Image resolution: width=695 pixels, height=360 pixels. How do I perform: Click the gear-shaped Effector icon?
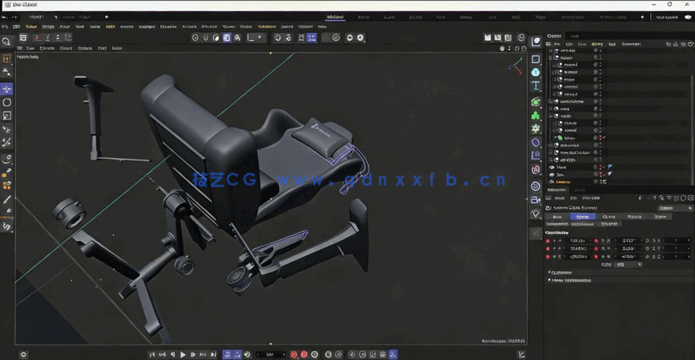(536, 129)
